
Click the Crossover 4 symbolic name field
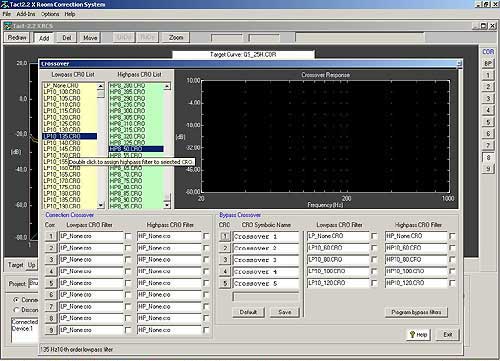(266, 272)
